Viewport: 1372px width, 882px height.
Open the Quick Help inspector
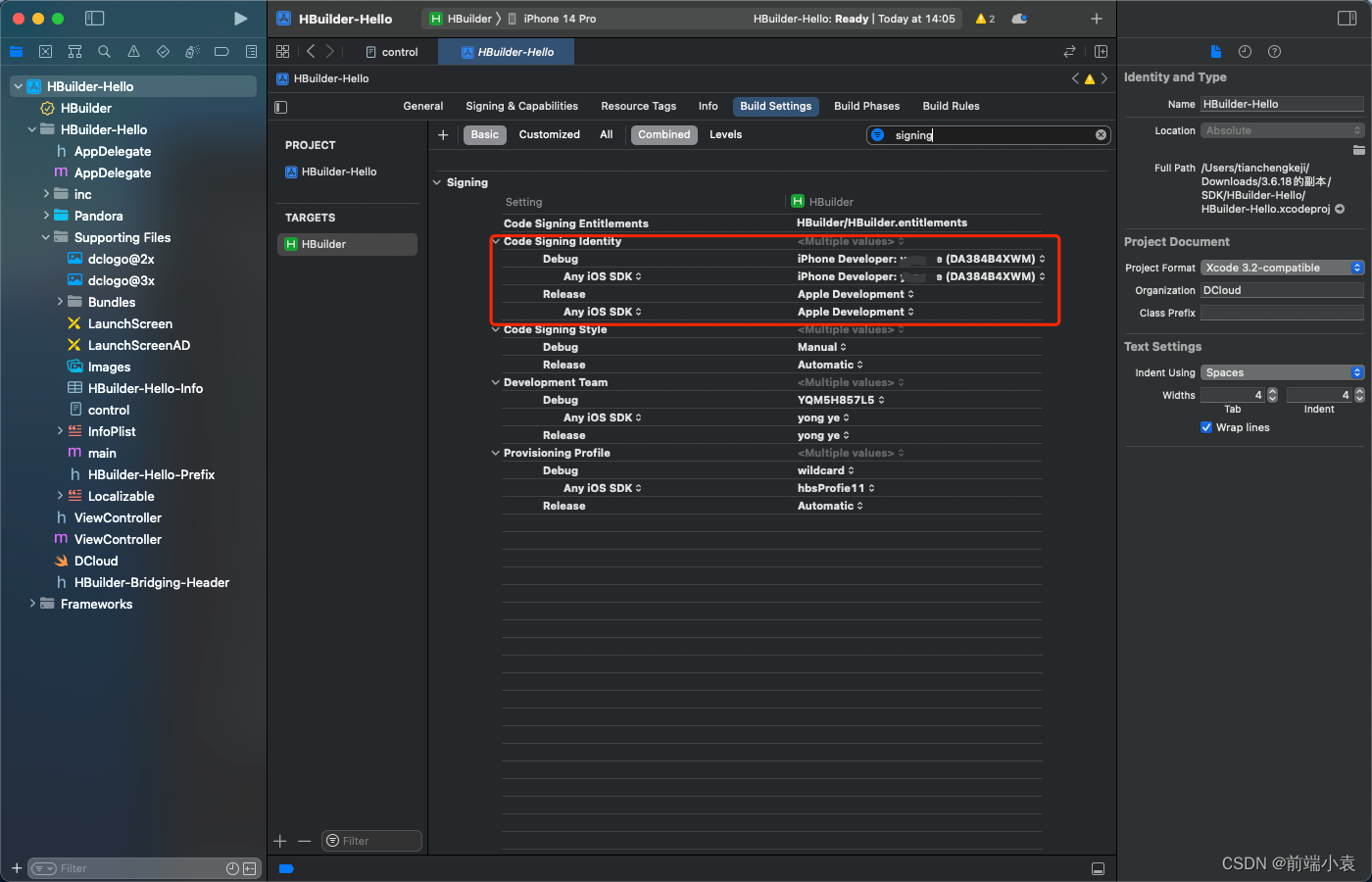[x=1274, y=52]
